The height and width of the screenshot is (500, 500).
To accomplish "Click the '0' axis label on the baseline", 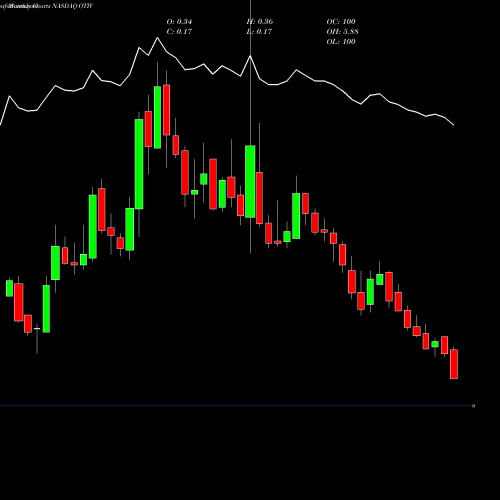I will click(x=473, y=406).
